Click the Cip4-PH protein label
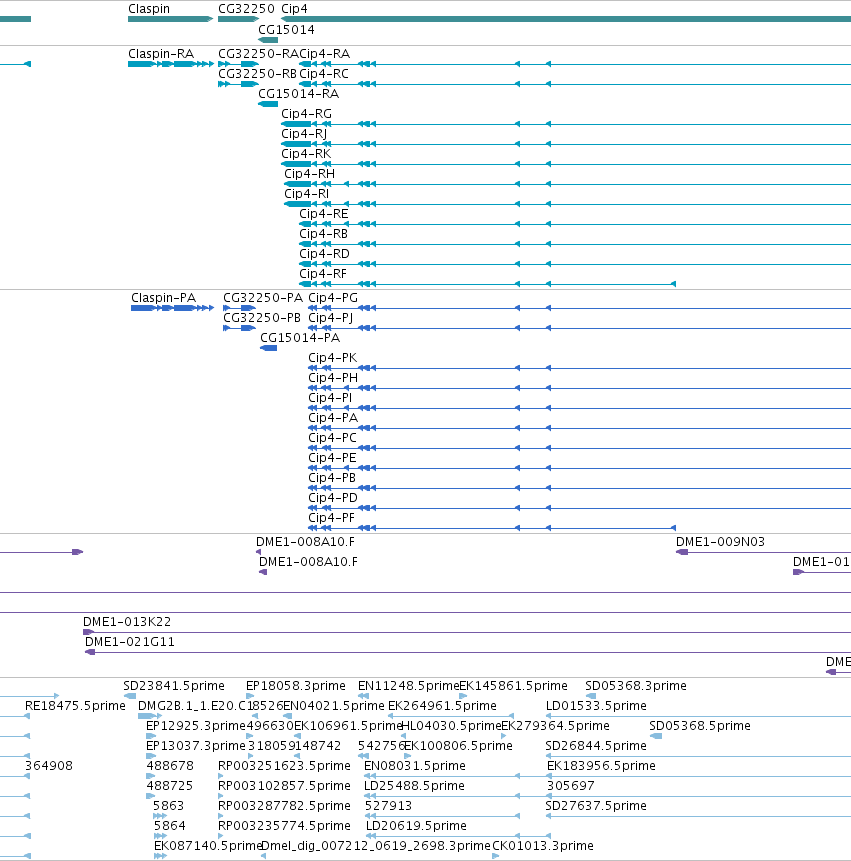The image size is (851, 861). pos(333,378)
